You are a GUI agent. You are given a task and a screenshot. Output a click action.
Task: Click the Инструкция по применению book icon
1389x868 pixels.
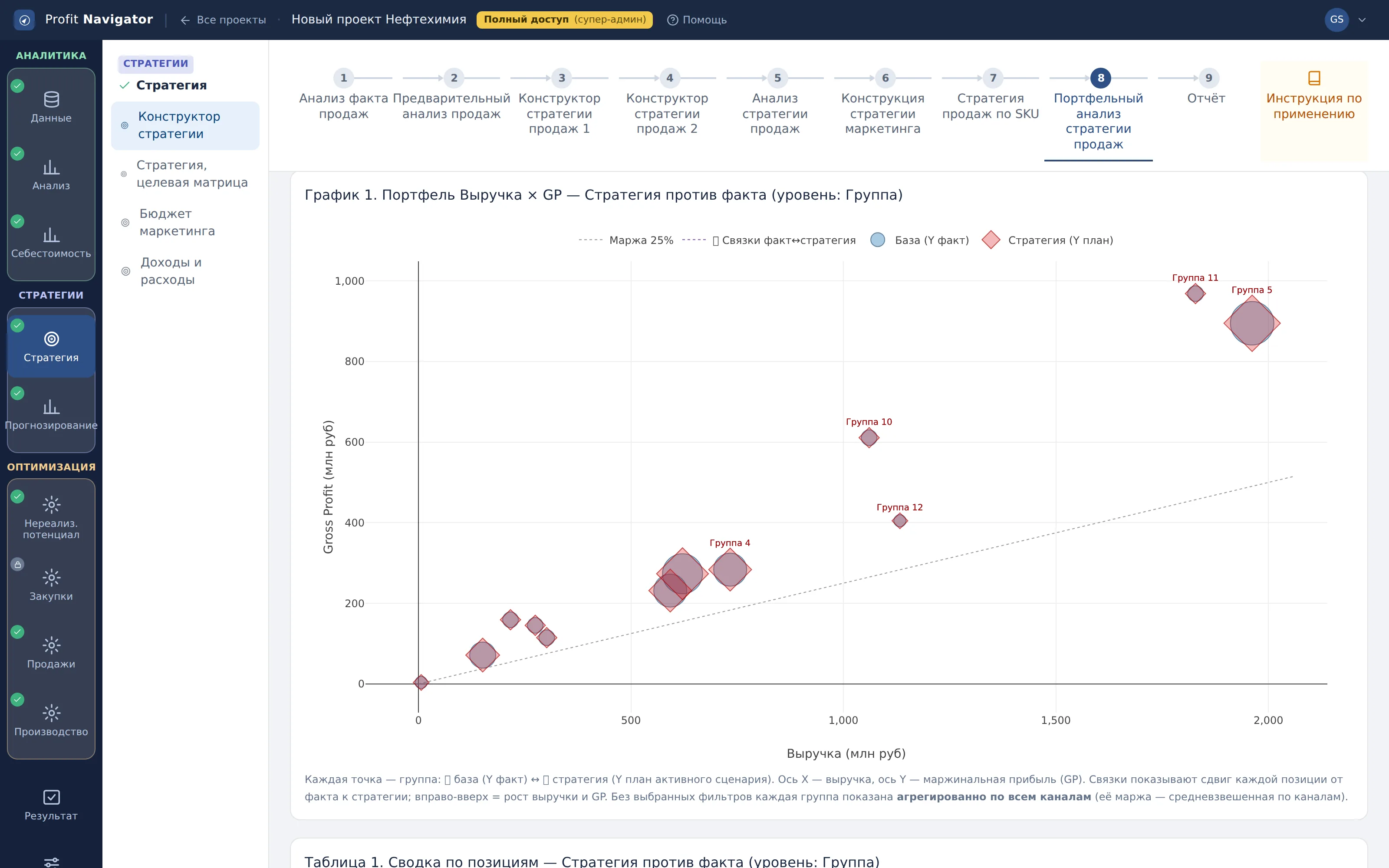pyautogui.click(x=1314, y=78)
